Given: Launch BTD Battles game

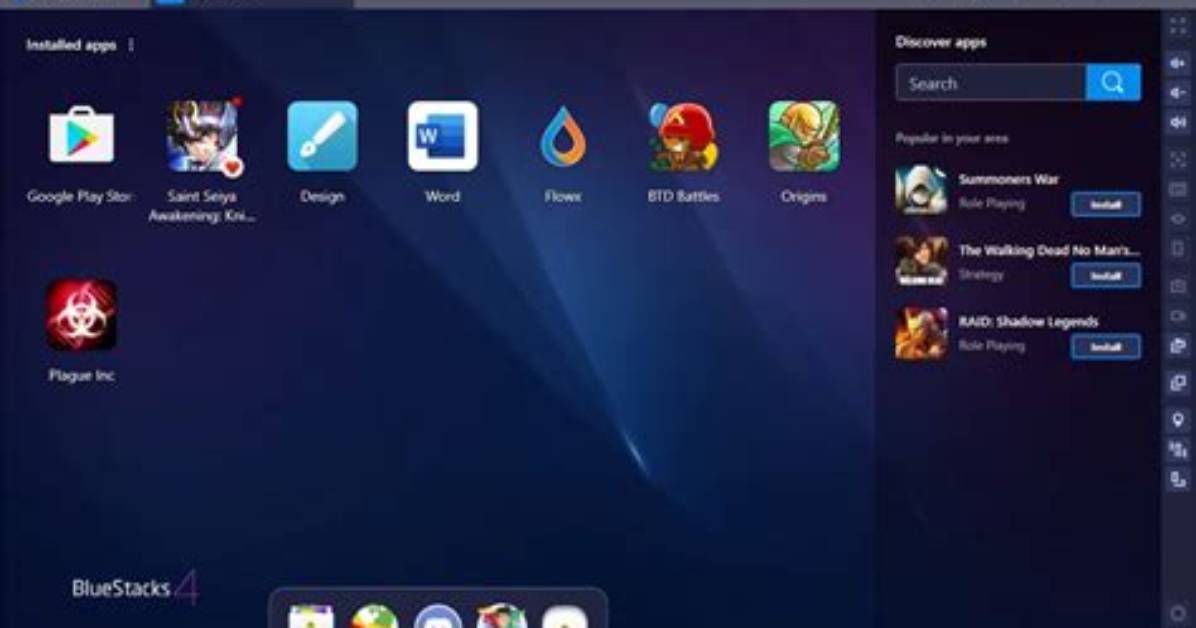Looking at the screenshot, I should click(683, 137).
